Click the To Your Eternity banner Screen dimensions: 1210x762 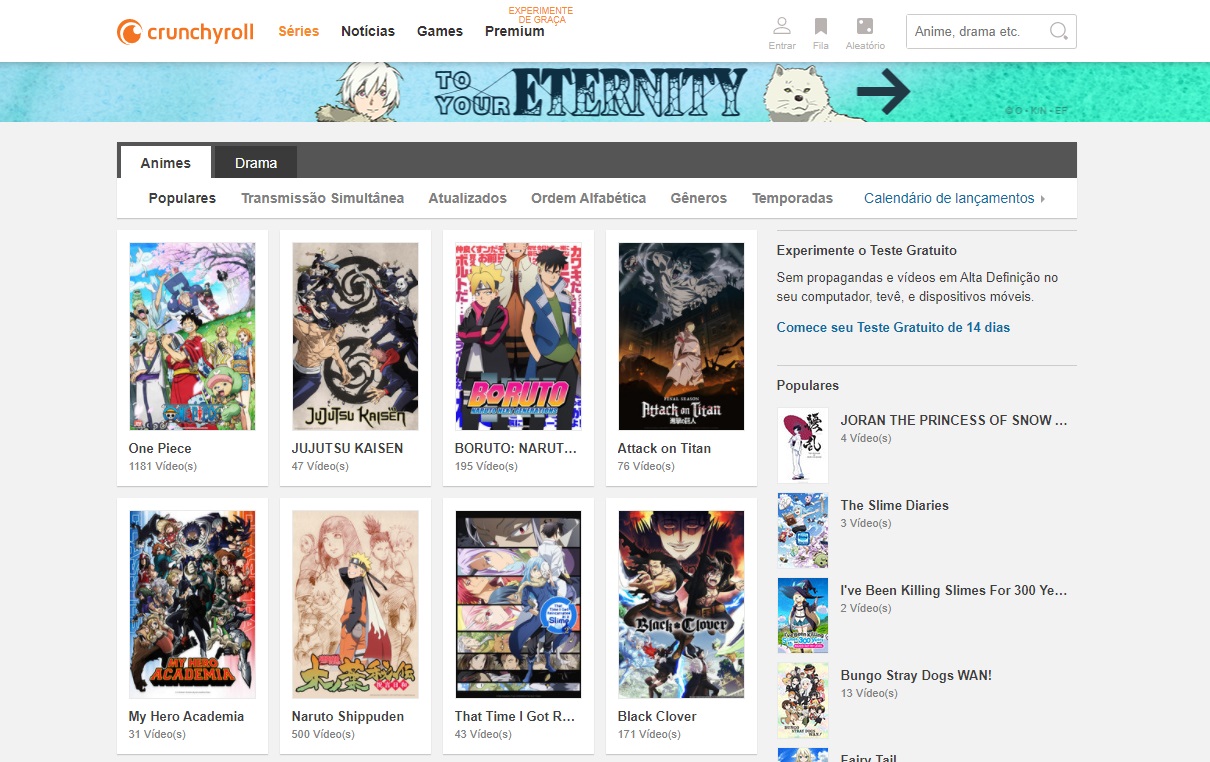(604, 92)
